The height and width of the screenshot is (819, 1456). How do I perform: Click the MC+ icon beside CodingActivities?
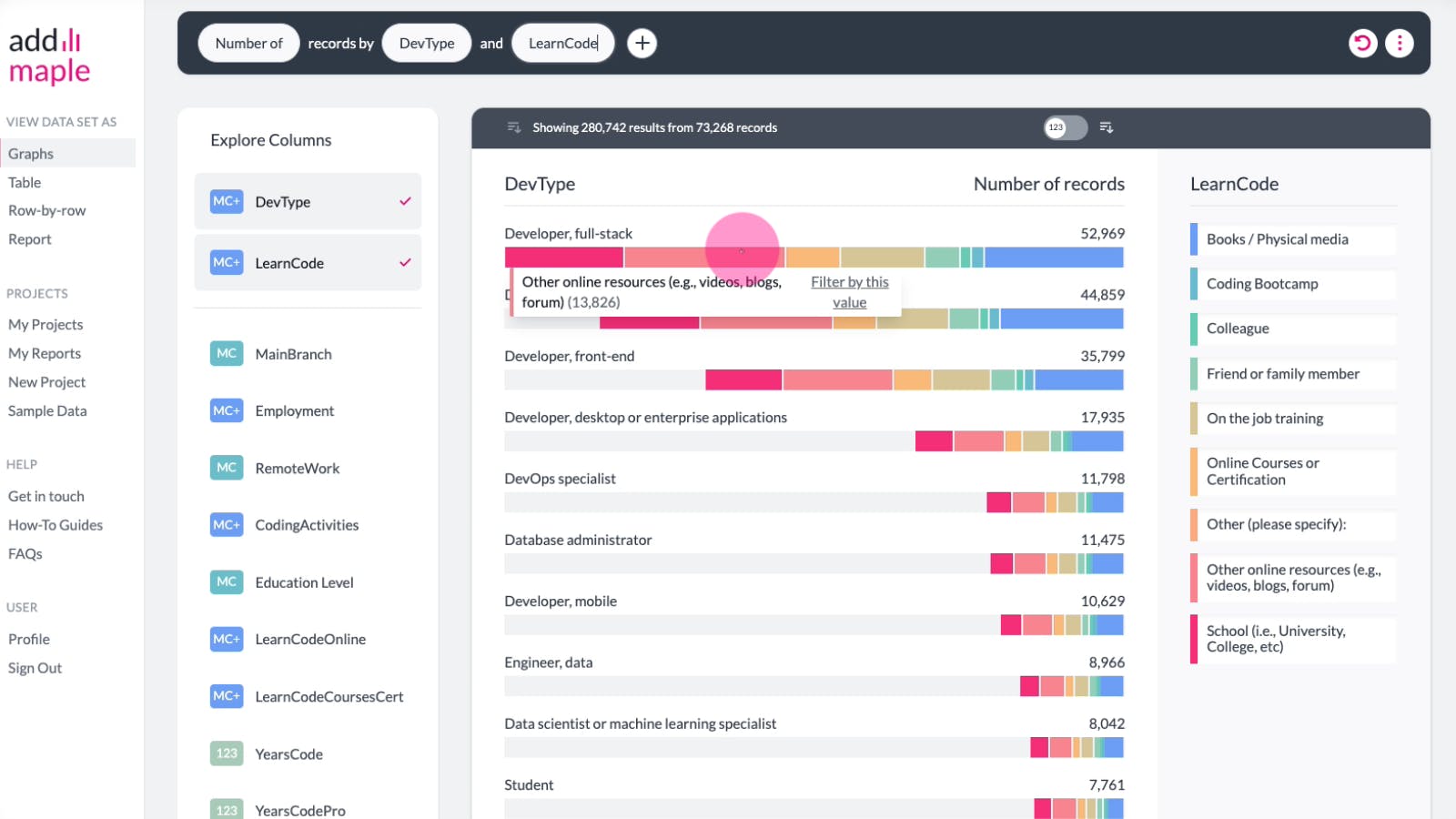pos(227,525)
